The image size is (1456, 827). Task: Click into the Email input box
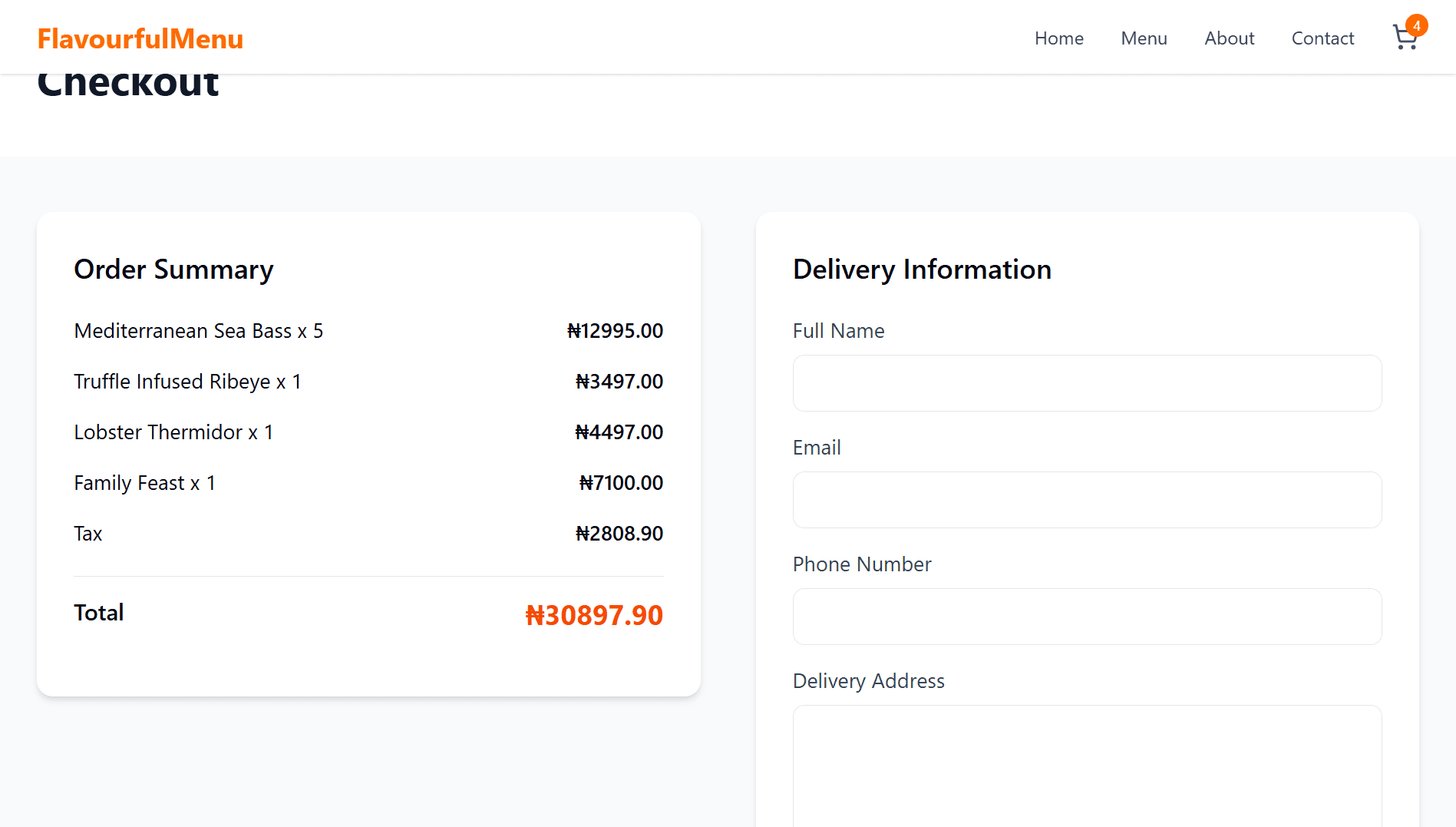tap(1087, 500)
